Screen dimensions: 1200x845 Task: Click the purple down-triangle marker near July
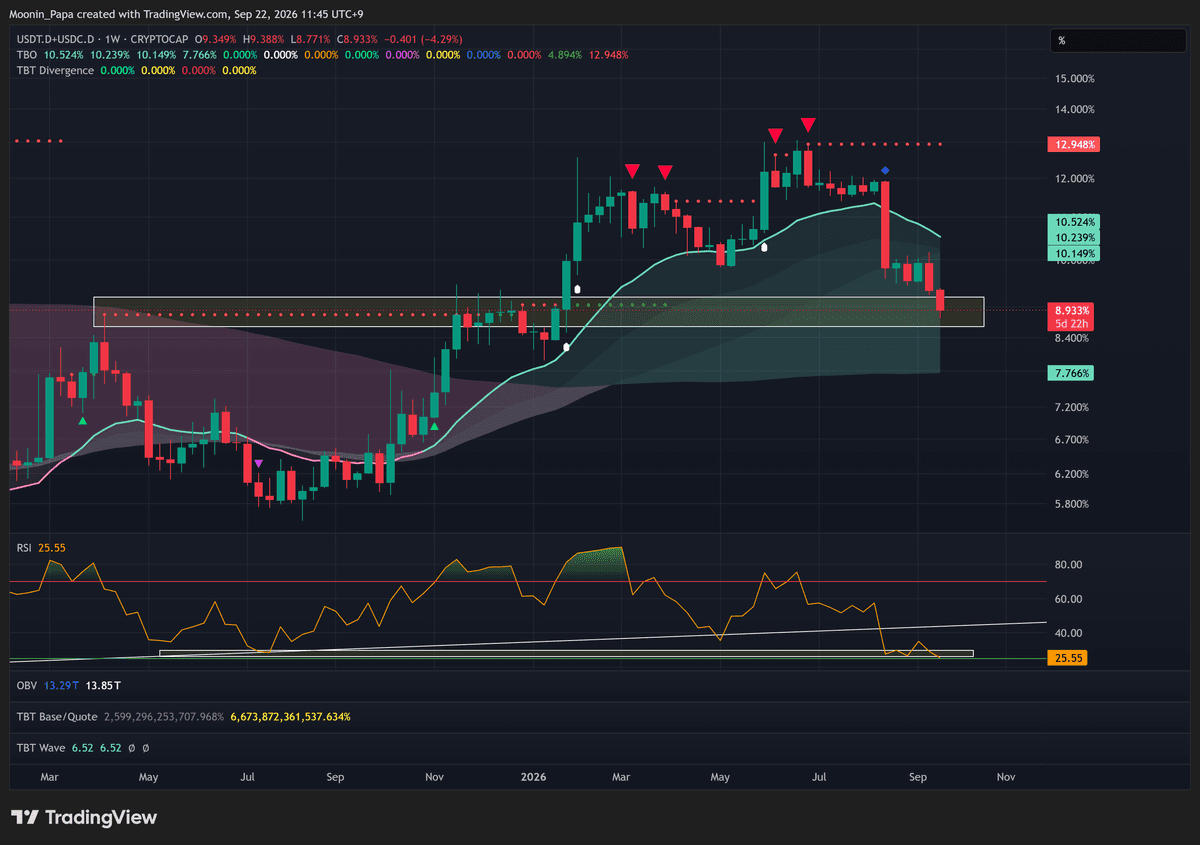[258, 463]
